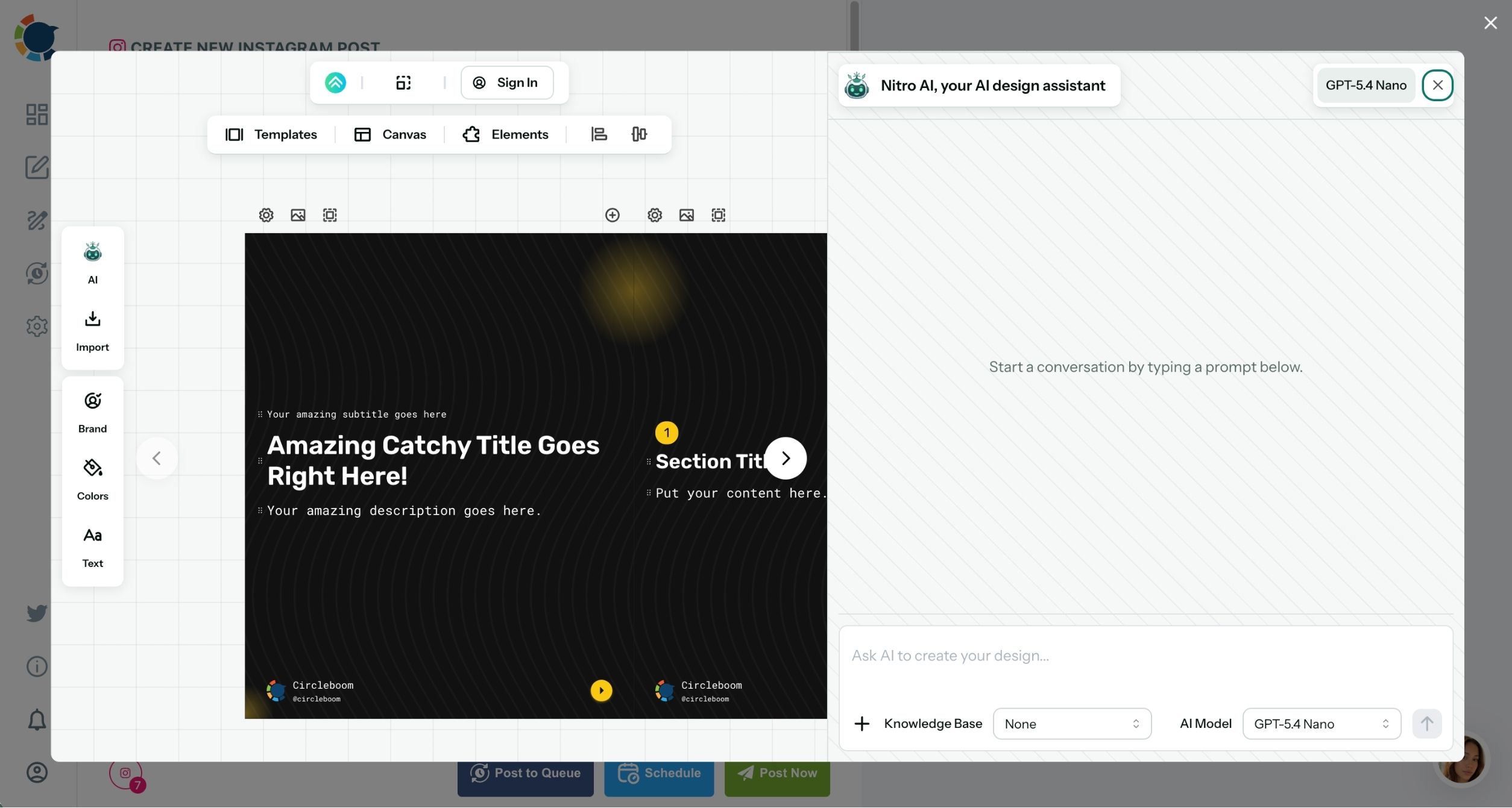Click the Import tool
Screen dimensions: 1512x808
(92, 330)
